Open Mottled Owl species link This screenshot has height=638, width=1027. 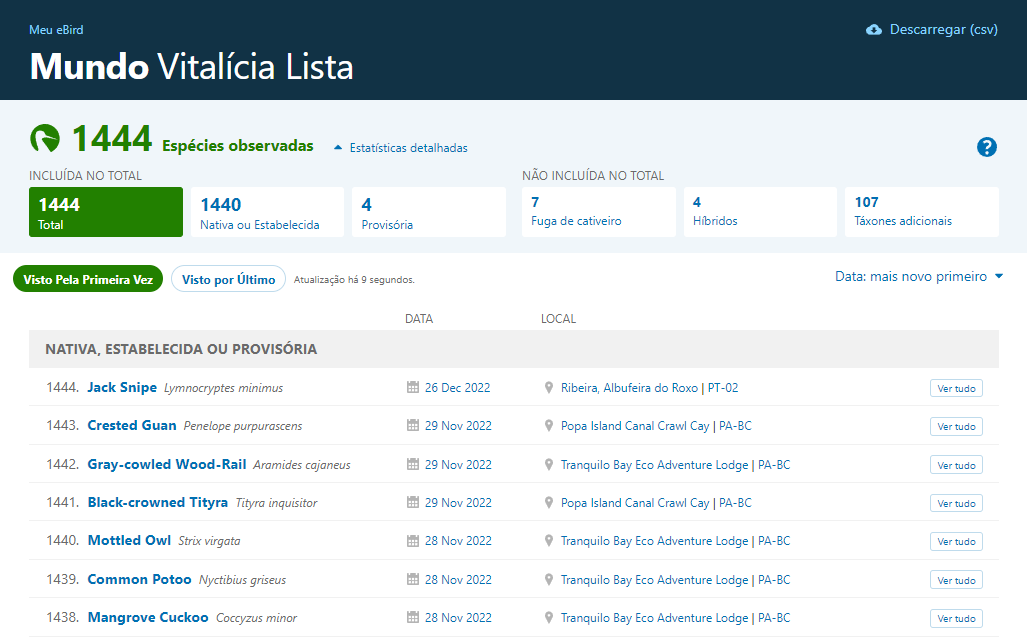point(129,540)
